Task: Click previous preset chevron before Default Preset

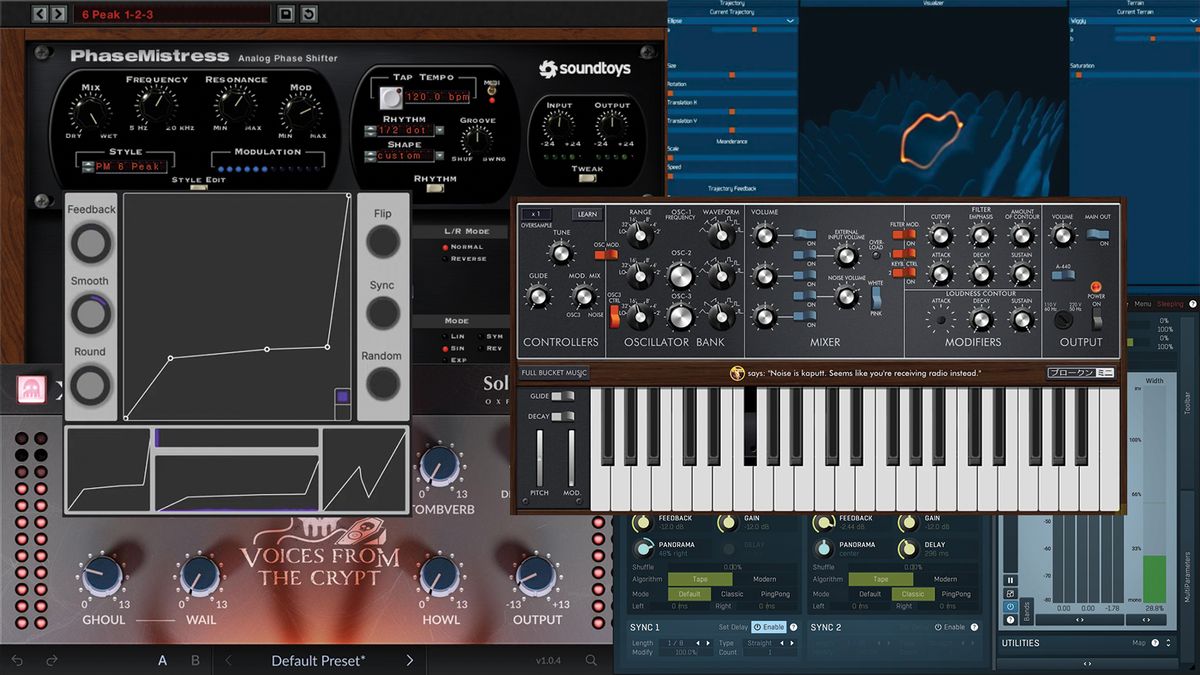Action: click(228, 660)
